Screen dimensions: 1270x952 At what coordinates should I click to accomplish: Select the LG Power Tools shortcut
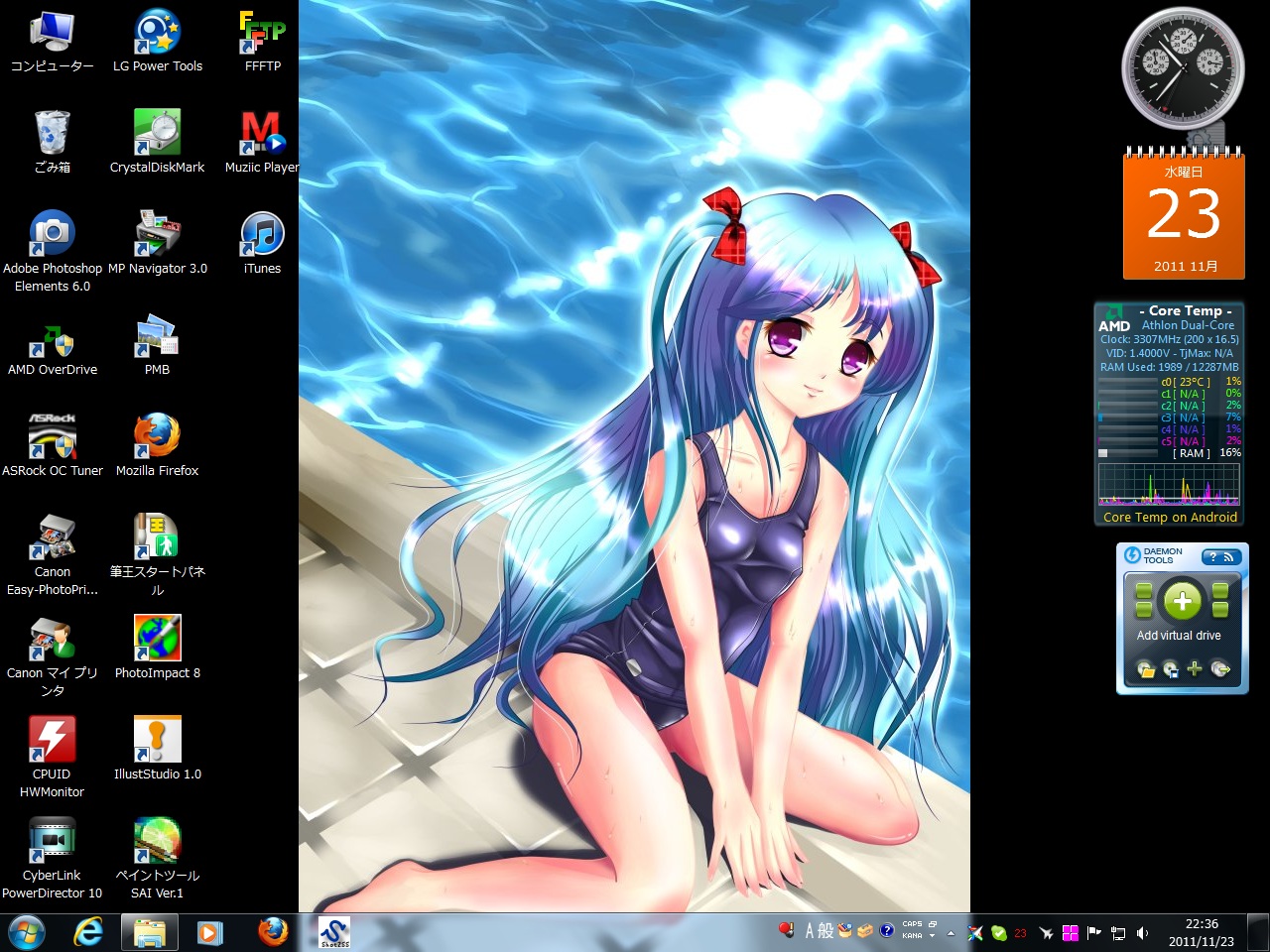(x=157, y=42)
